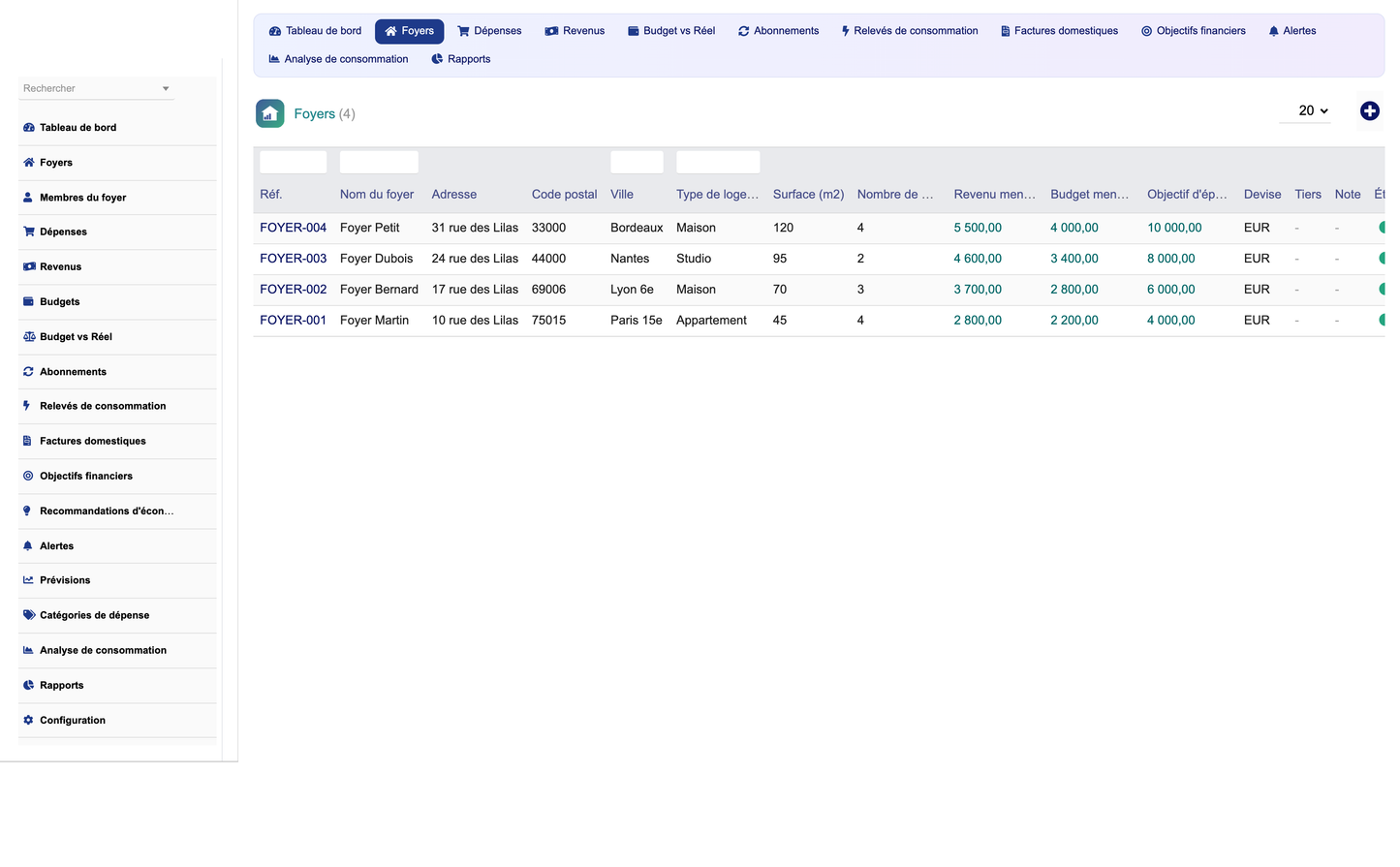
Task: Click the green status indicator for FOYER-004
Action: point(1382,228)
